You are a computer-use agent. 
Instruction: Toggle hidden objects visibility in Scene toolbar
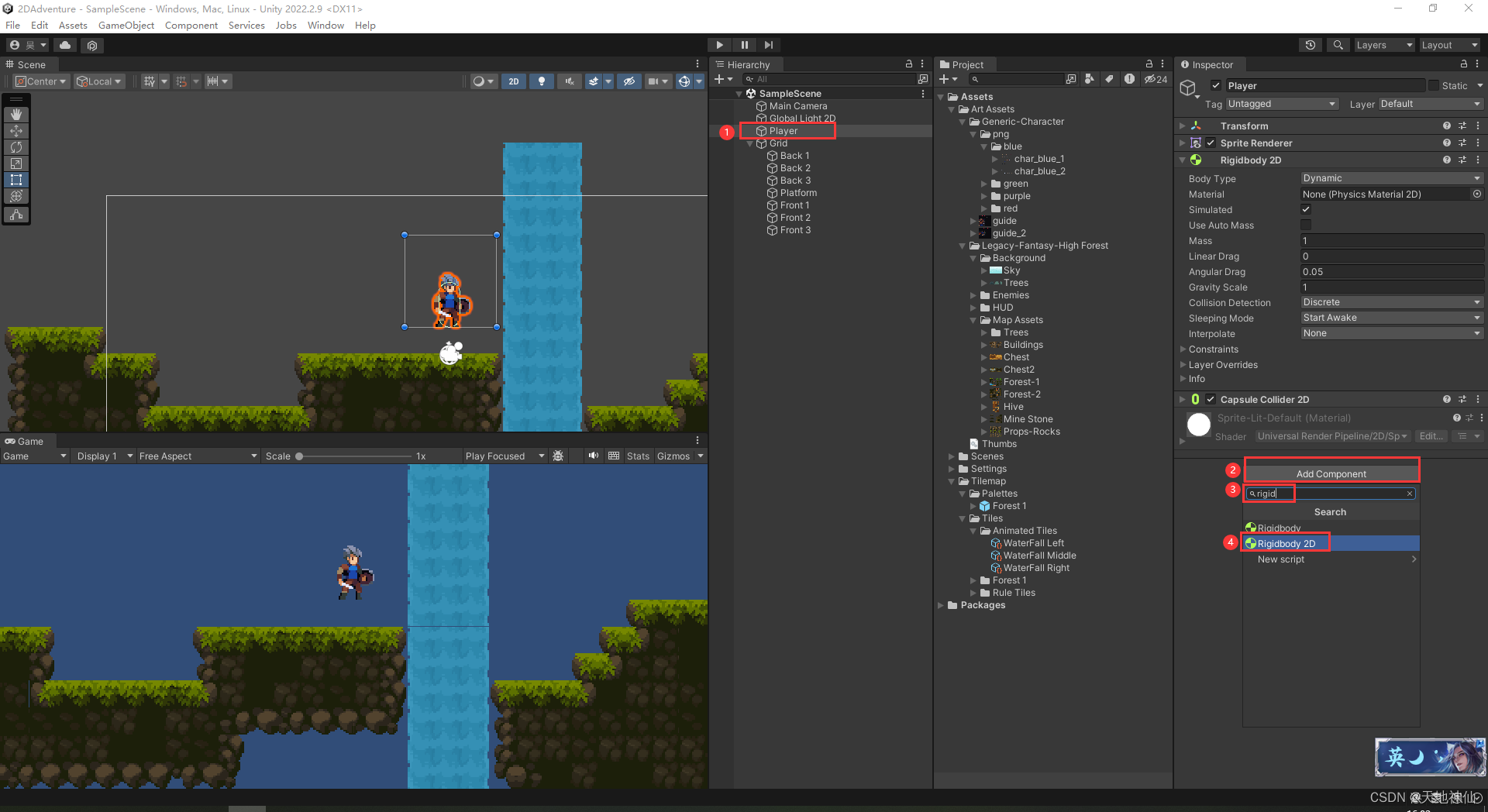(x=629, y=81)
